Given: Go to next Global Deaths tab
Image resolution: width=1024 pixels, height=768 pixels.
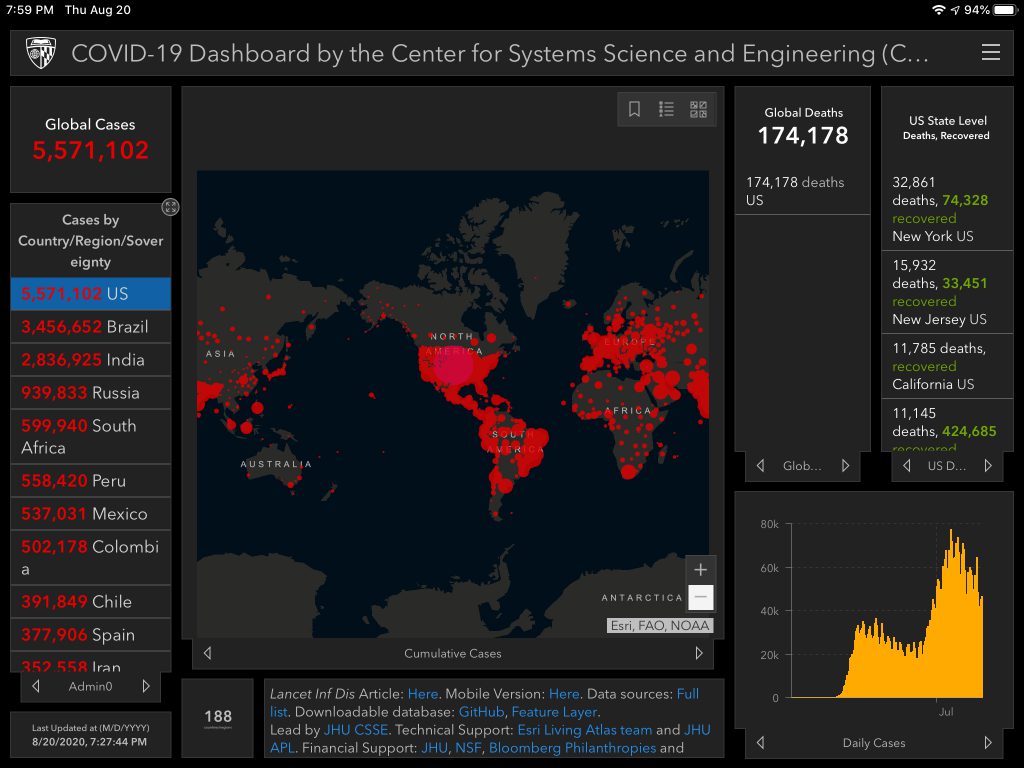Looking at the screenshot, I should point(846,466).
